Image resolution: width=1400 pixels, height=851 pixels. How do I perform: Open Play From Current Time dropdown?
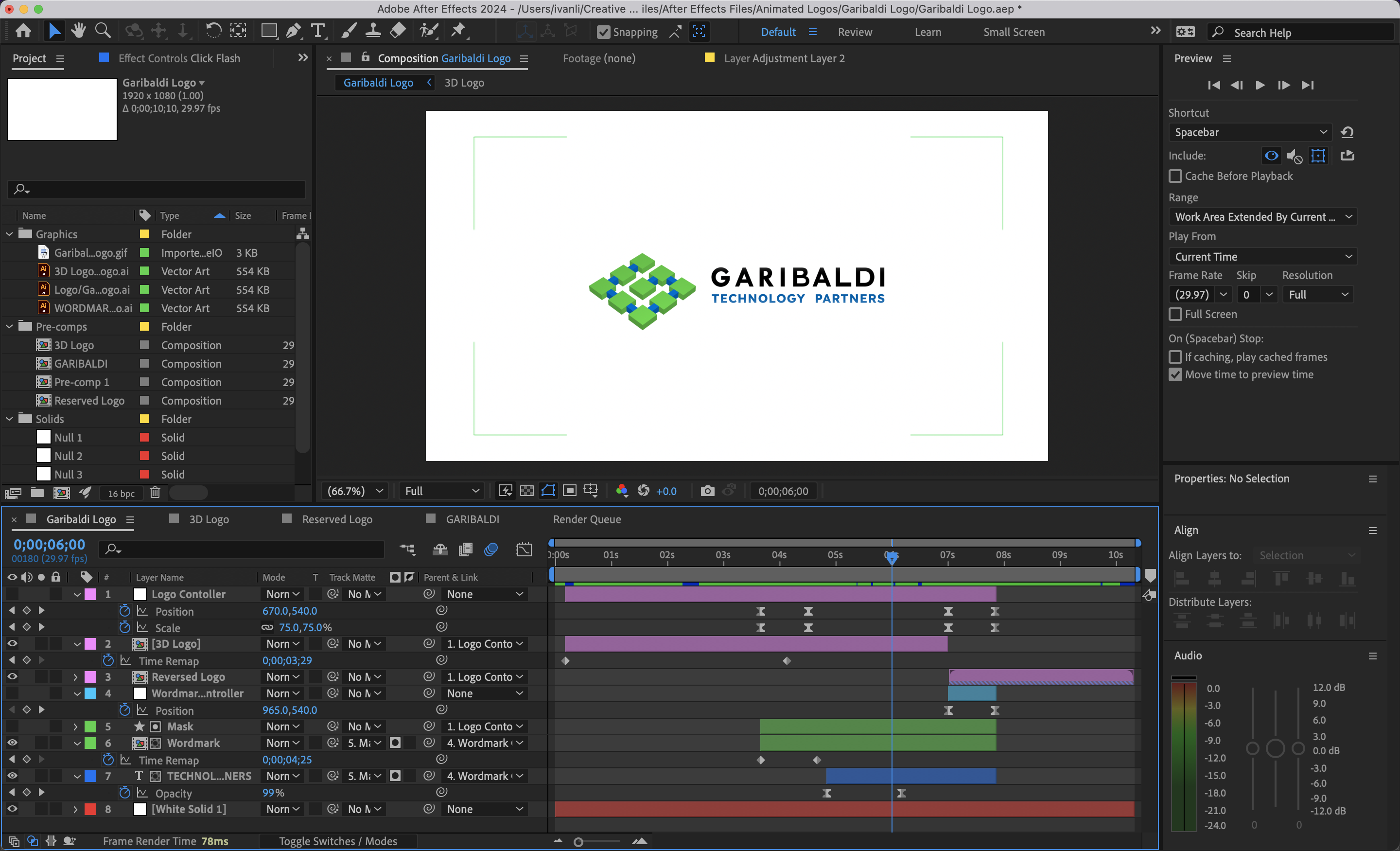click(1262, 256)
